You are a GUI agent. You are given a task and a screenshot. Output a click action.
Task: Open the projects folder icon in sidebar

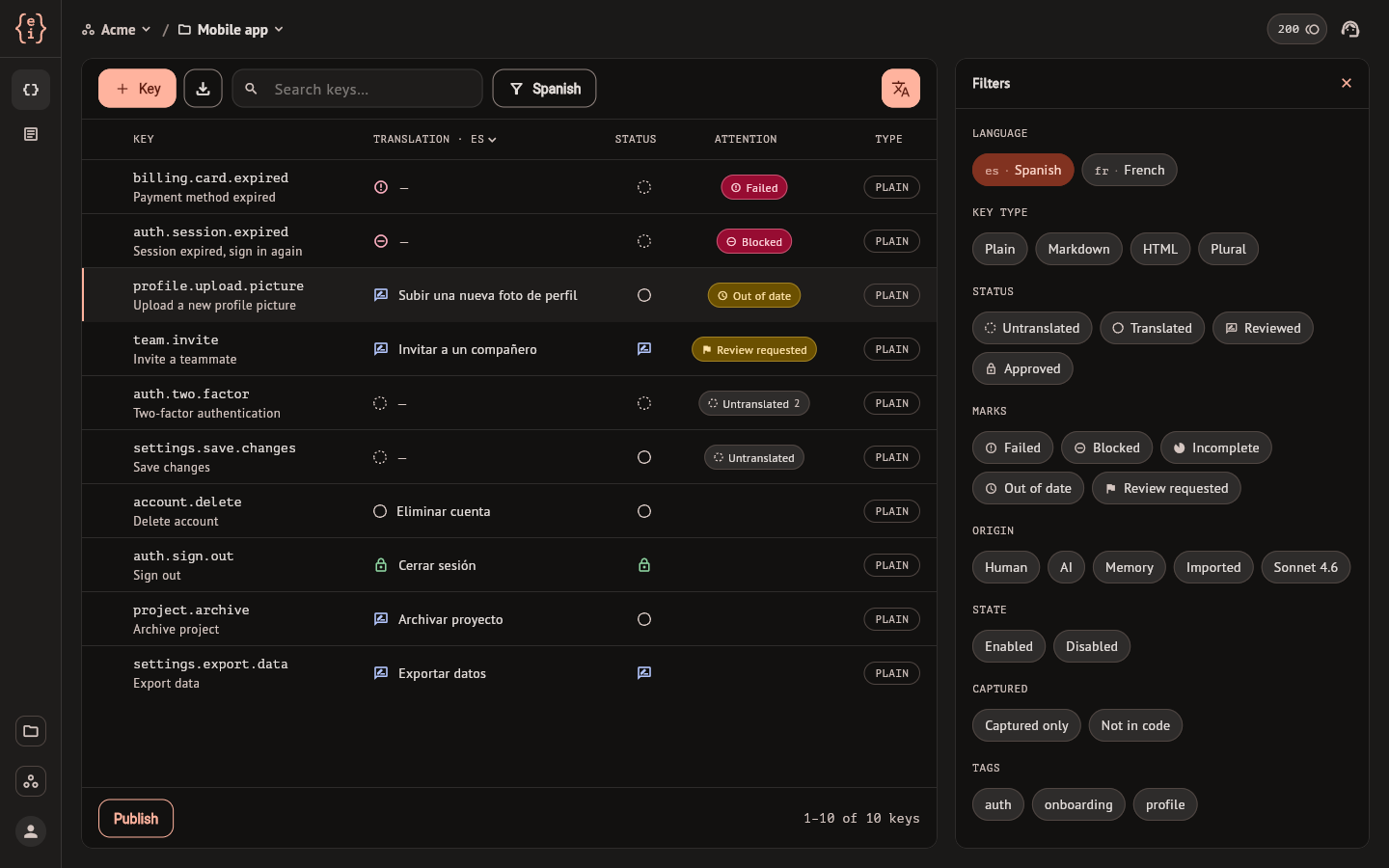pyautogui.click(x=31, y=731)
